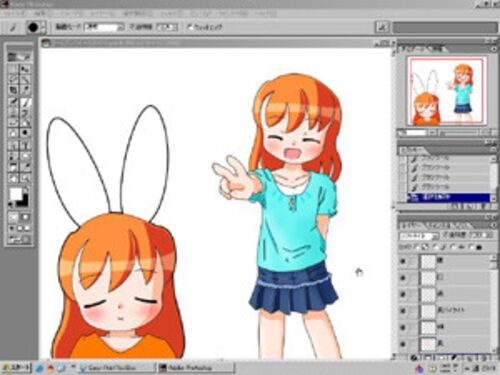Select the Hand tool

(13, 178)
